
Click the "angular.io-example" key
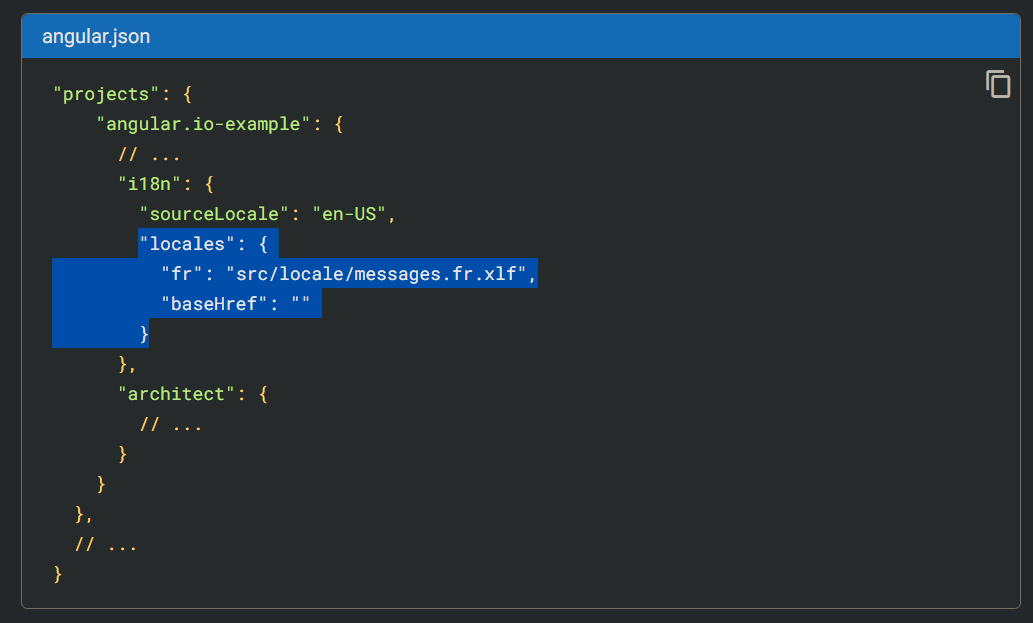203,124
